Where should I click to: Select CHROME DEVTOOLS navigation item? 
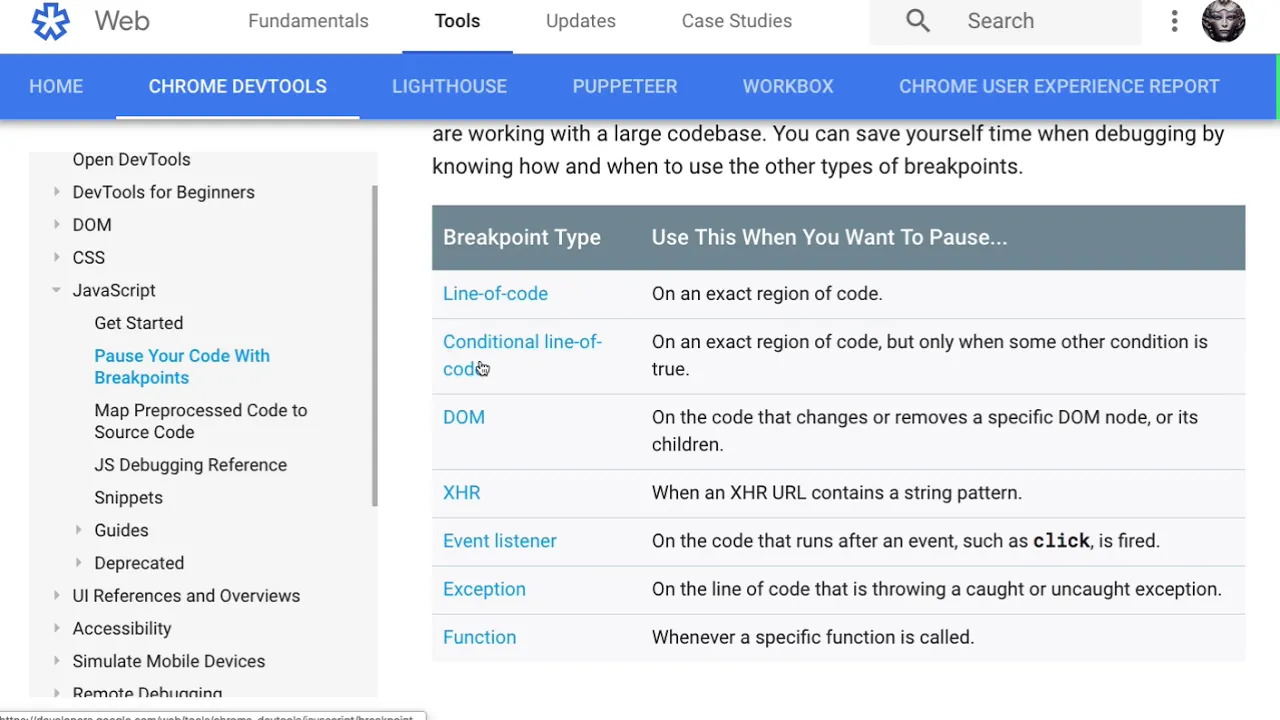(x=238, y=86)
